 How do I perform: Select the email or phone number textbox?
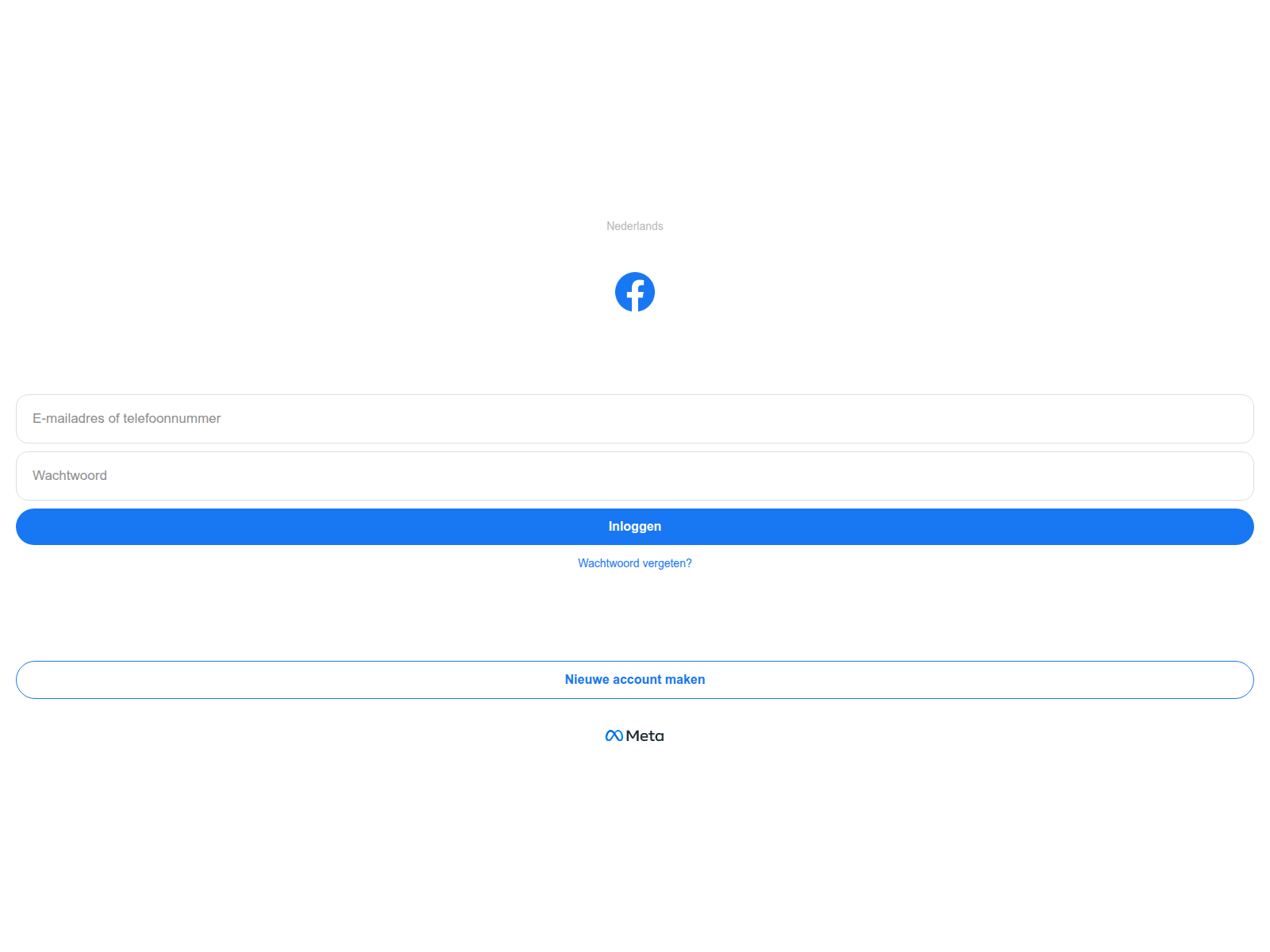pyautogui.click(x=635, y=419)
